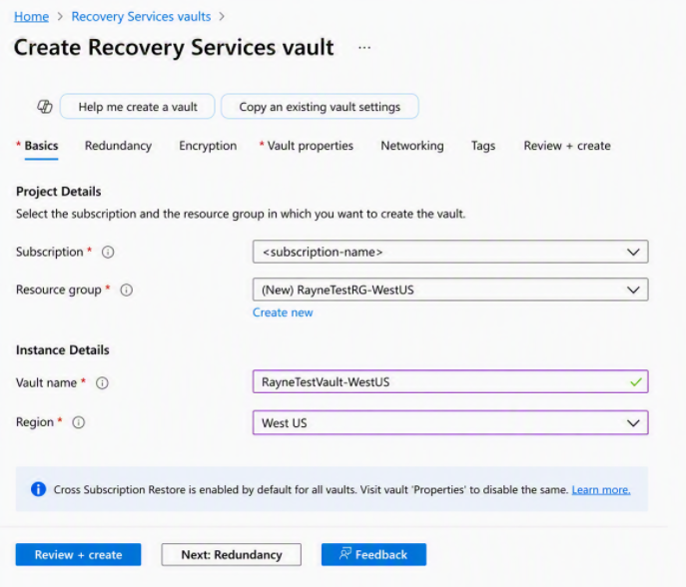Viewport: 686px width, 587px height.
Task: Click the blue info icon in the Cross Subscription banner
Action: pyautogui.click(x=38, y=489)
